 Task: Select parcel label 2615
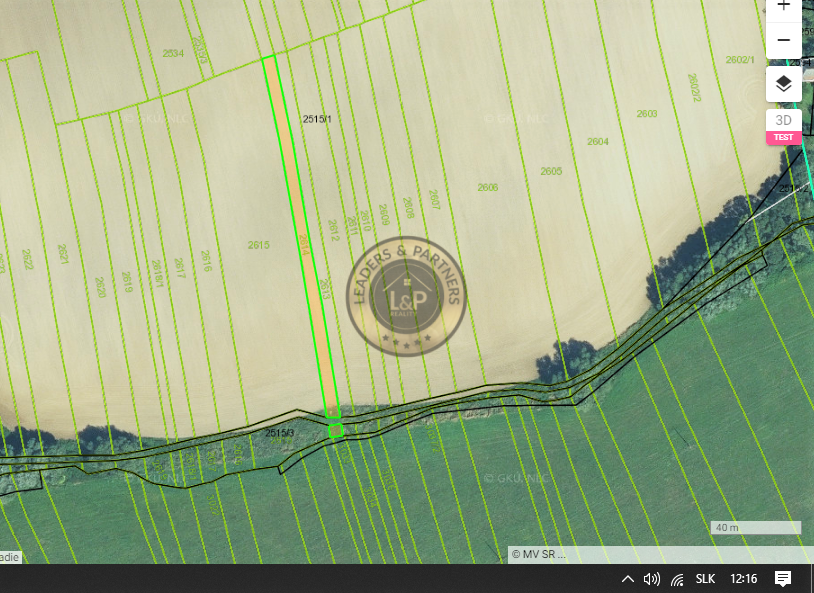tap(259, 245)
